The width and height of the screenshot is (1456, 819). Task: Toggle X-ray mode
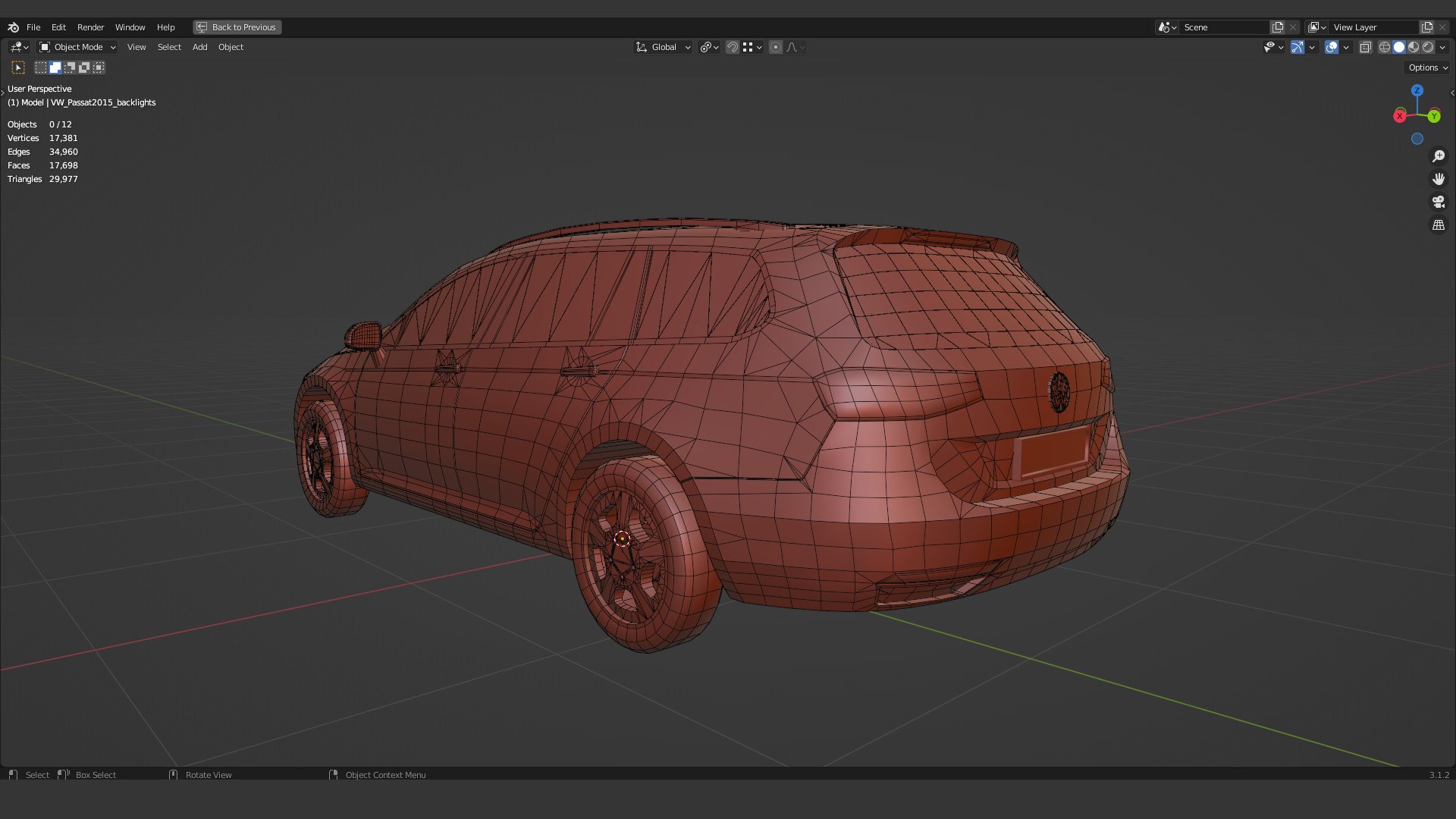tap(1366, 47)
